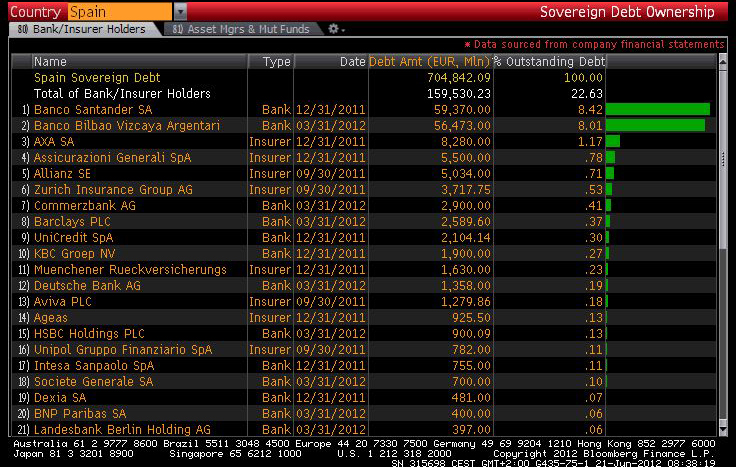The image size is (736, 467).
Task: Switch to Asset Mgrs & Mut Funds tab
Action: 241,30
